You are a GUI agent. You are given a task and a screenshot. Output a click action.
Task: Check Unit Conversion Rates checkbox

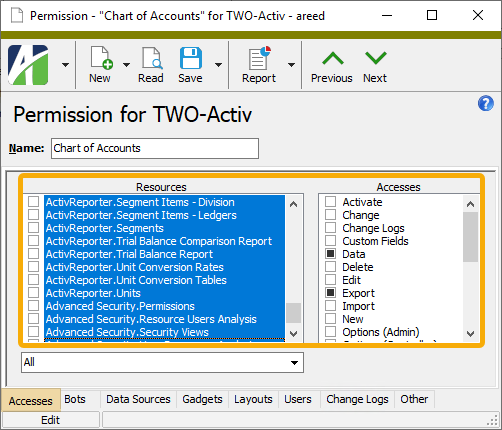[x=33, y=267]
